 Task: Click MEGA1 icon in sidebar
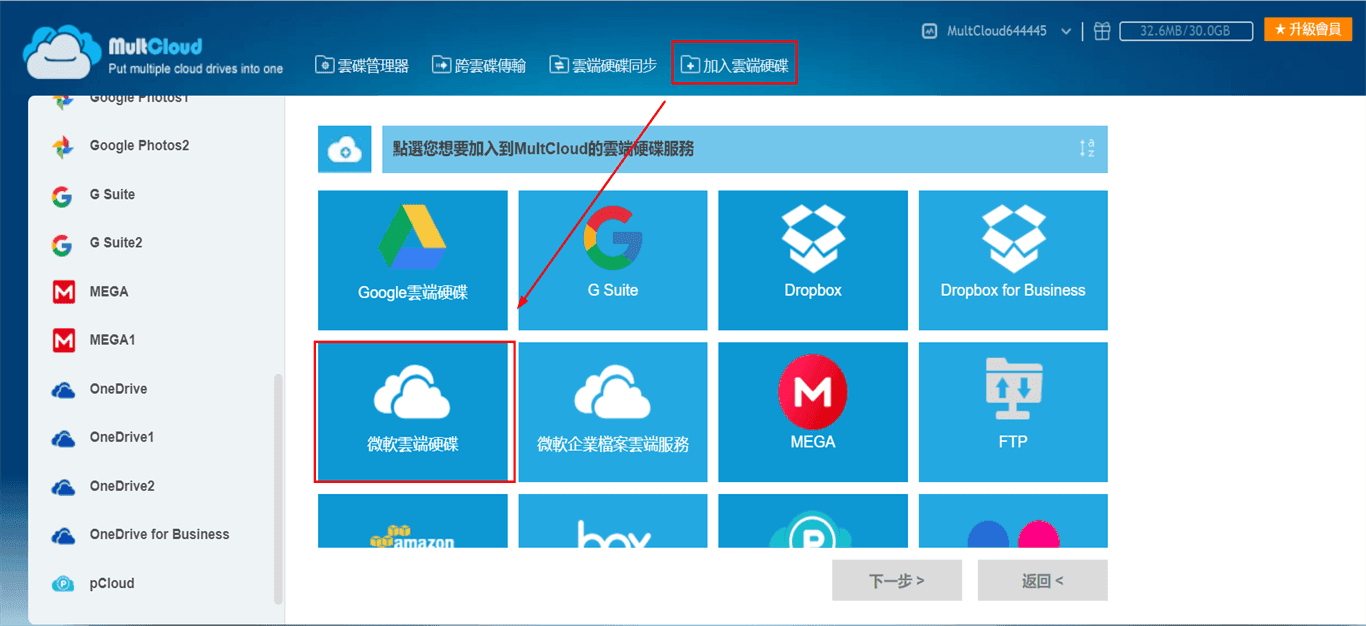[63, 341]
